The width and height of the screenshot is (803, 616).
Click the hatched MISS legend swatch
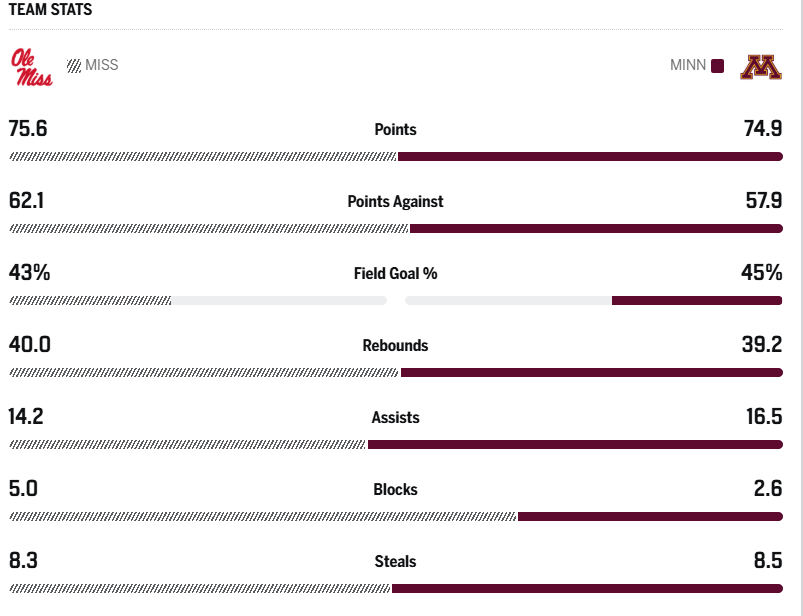pyautogui.click(x=74, y=66)
